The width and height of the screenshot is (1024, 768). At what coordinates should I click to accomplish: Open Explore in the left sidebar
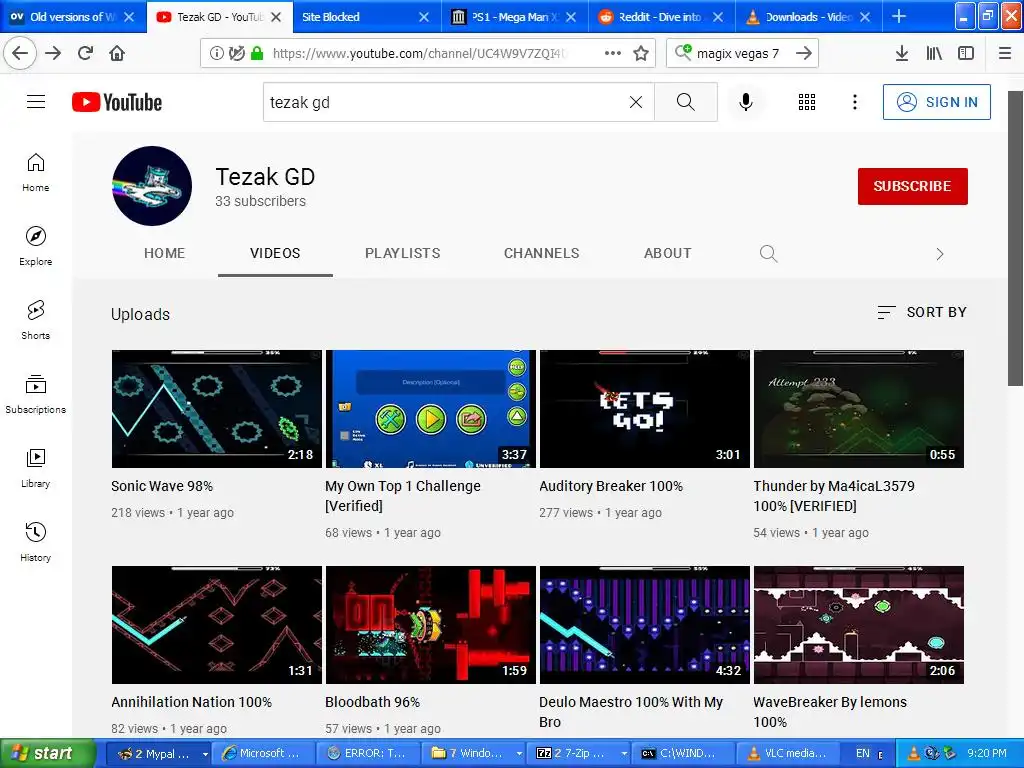(36, 246)
